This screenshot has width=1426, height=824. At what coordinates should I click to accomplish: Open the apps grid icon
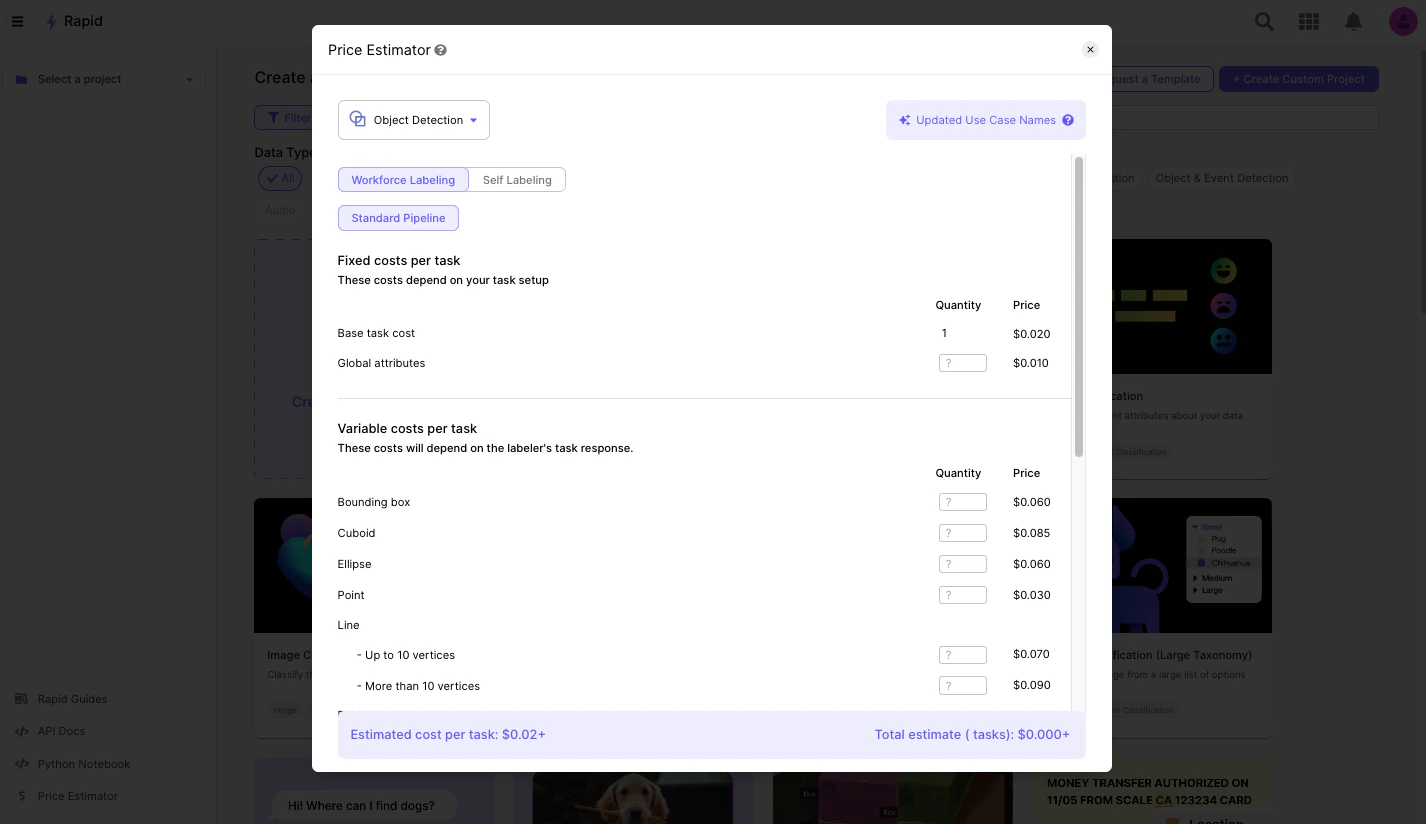1308,21
